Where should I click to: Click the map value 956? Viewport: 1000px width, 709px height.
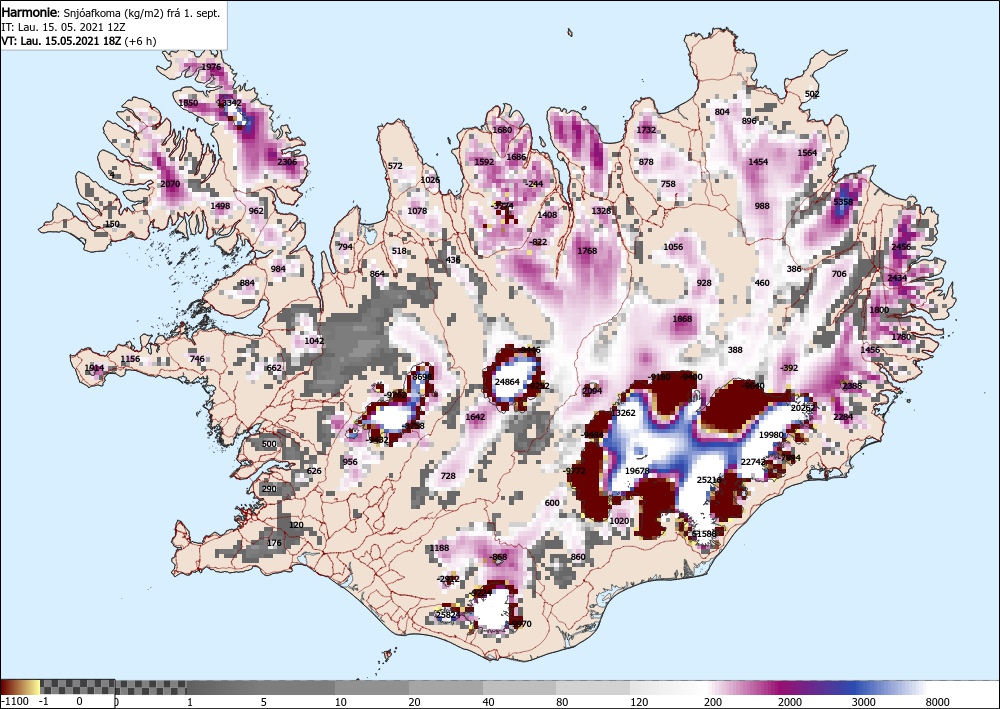[349, 462]
